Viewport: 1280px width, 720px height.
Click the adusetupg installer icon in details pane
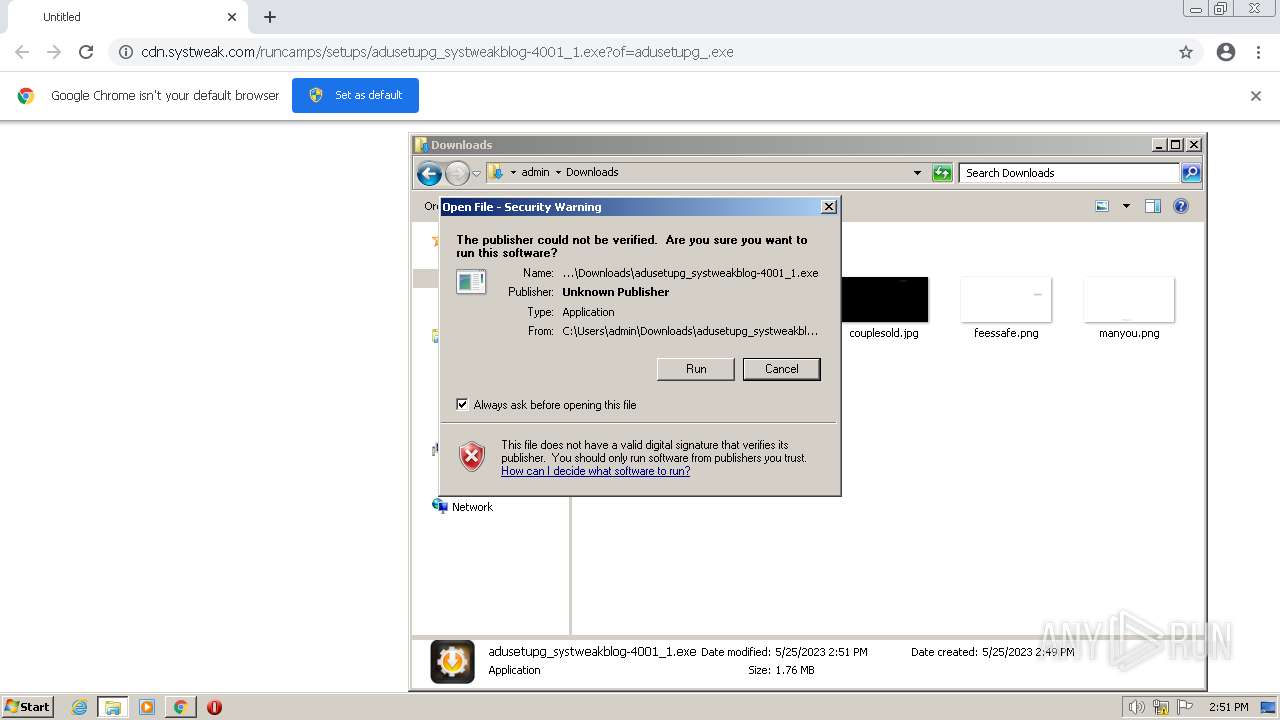452,662
